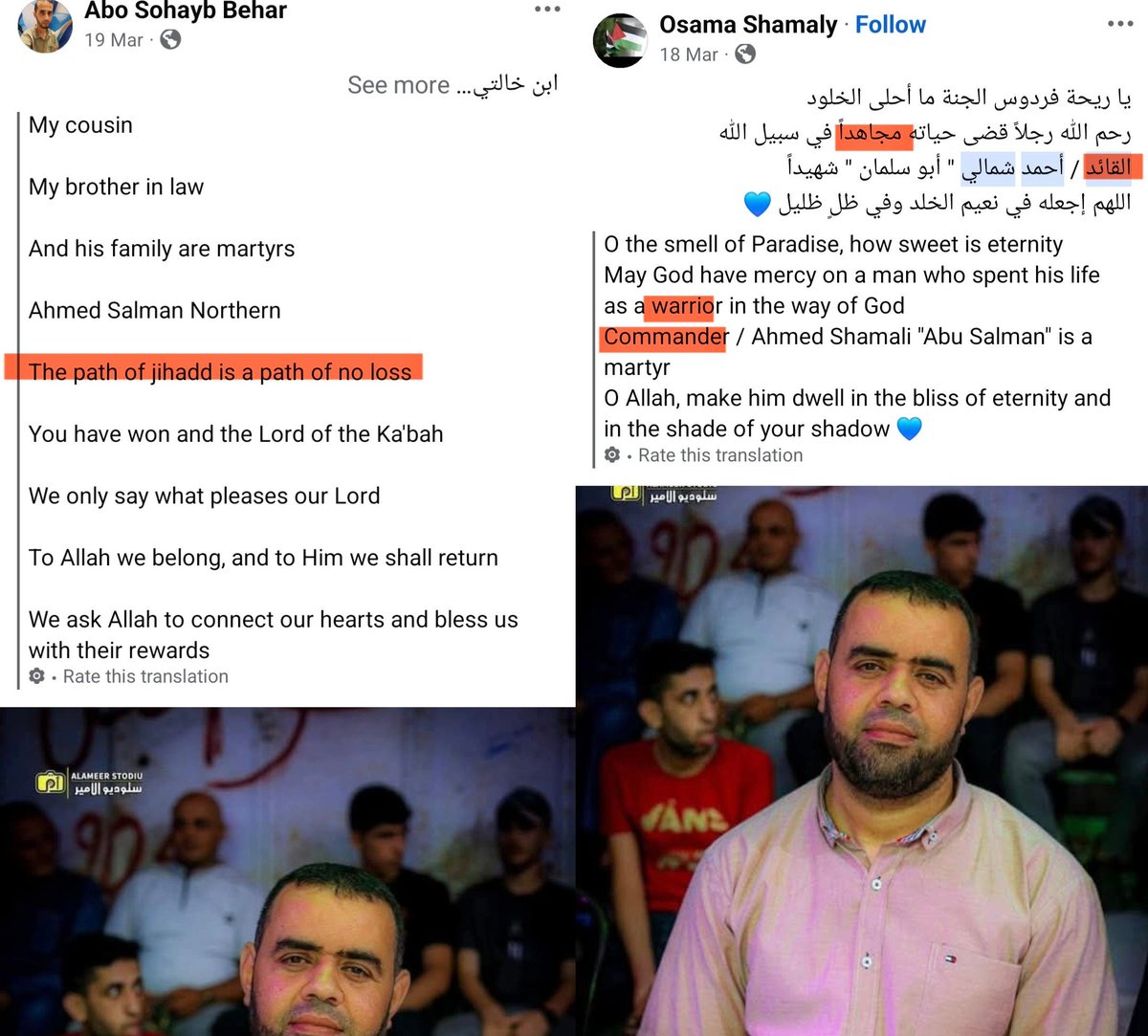
Task: Open Osama Shamaly profile name
Action: [748, 25]
